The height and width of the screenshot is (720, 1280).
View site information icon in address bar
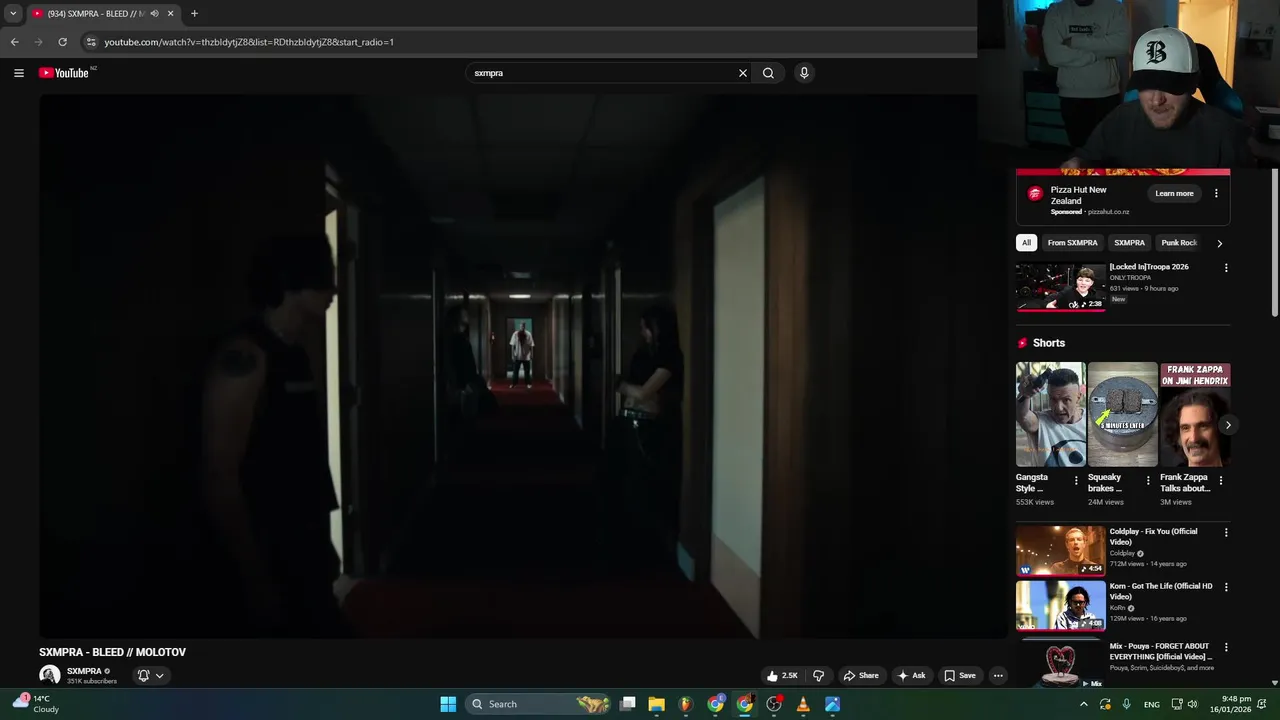91,42
